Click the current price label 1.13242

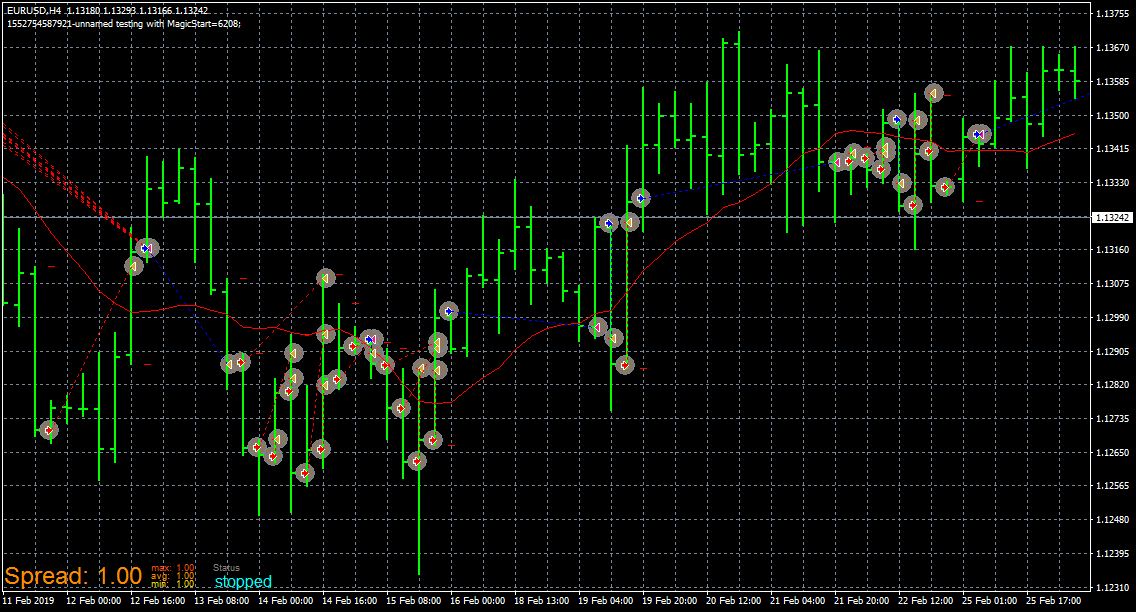(1112, 217)
